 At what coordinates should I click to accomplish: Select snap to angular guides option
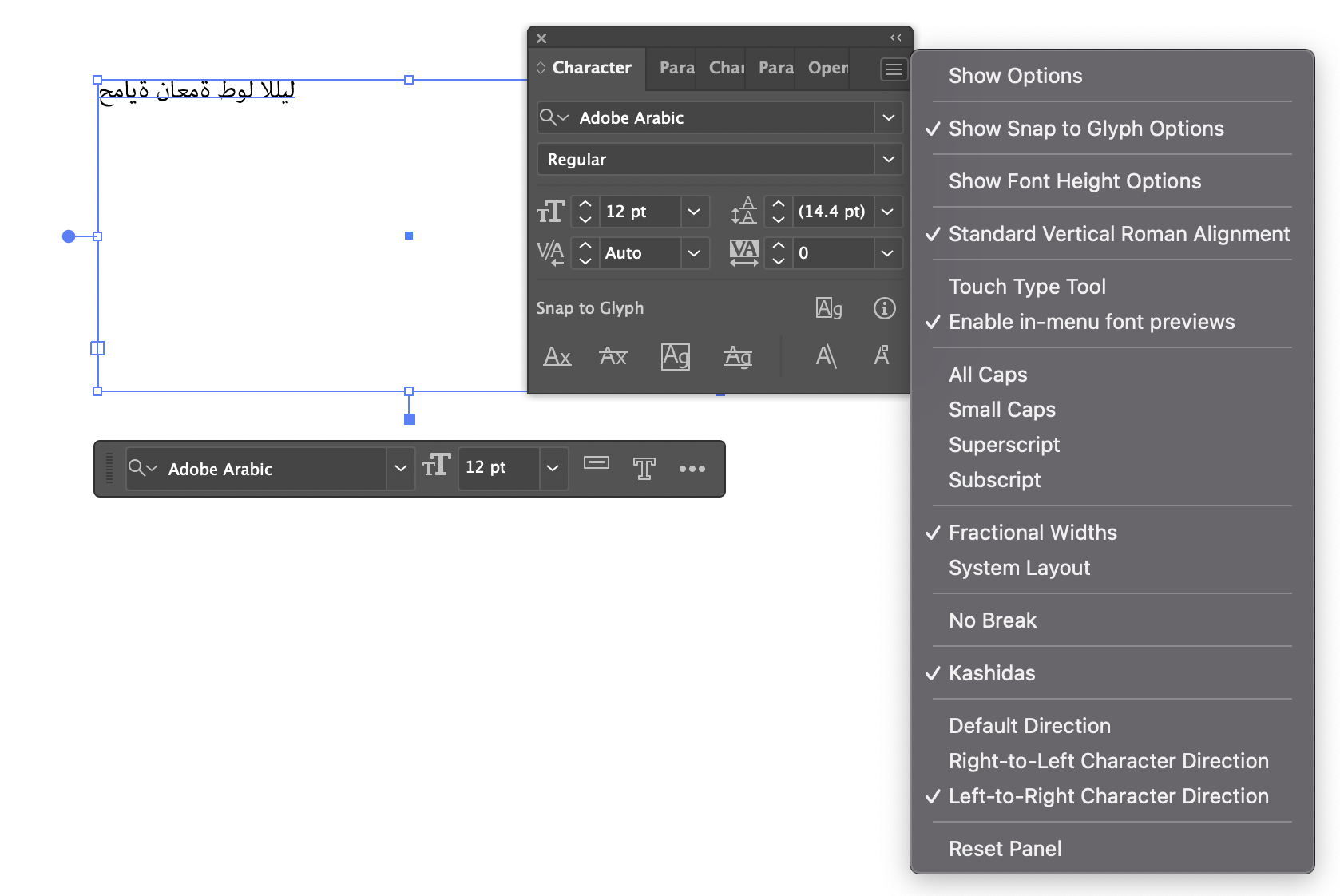(x=827, y=357)
